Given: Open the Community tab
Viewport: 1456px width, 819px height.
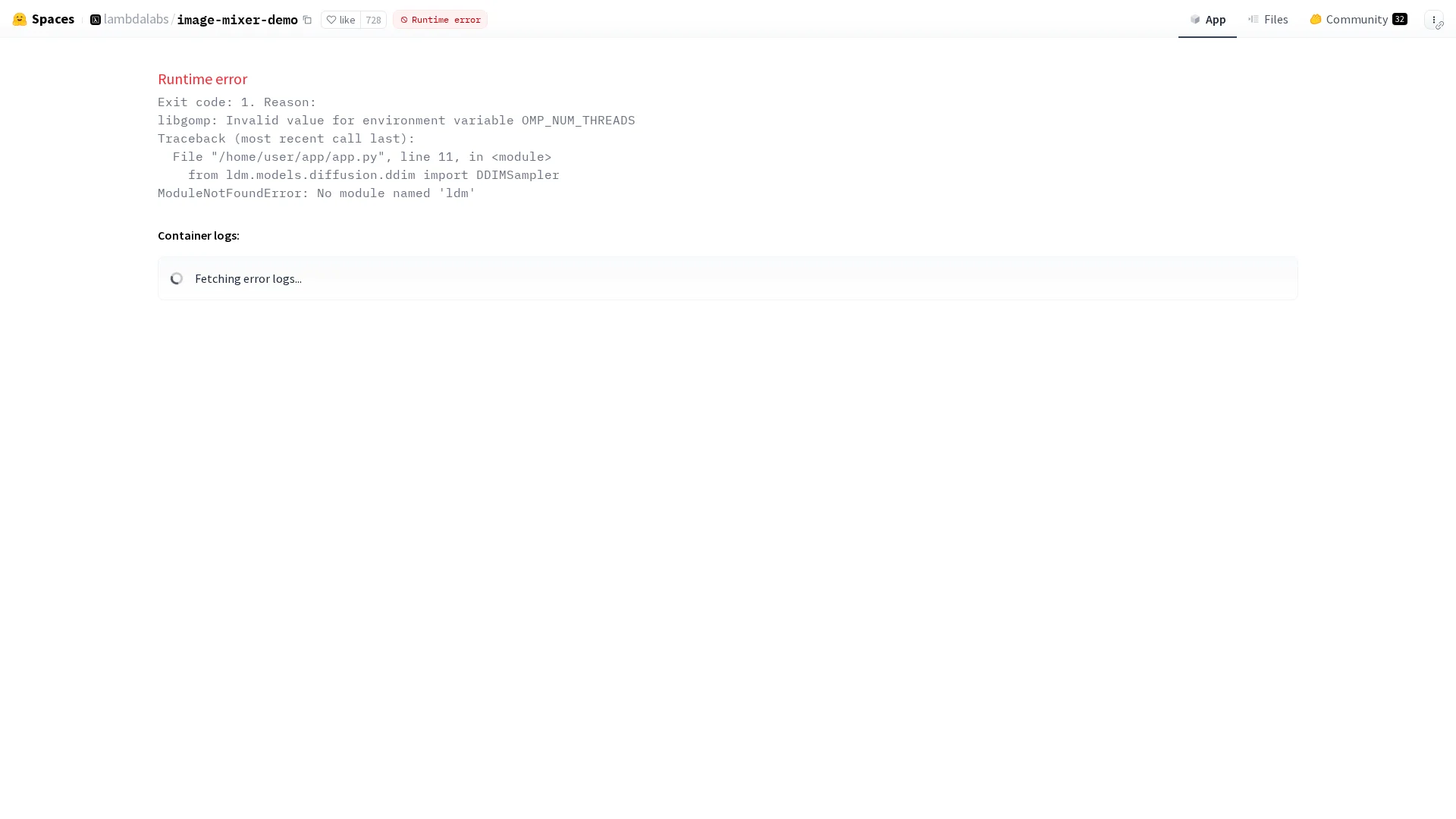Looking at the screenshot, I should tap(1356, 19).
